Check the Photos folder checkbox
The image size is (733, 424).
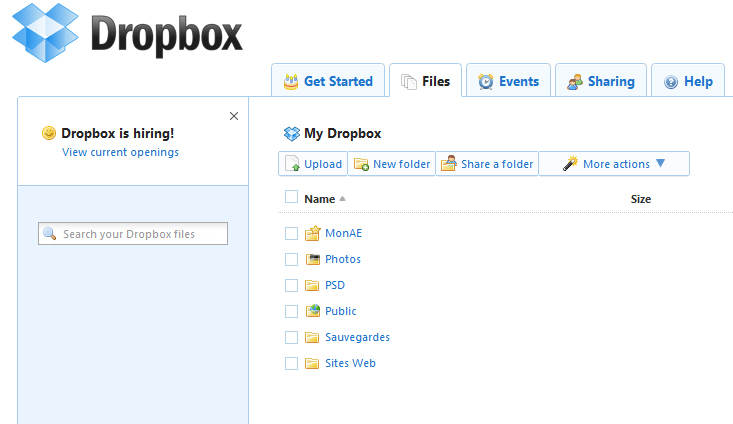point(291,259)
